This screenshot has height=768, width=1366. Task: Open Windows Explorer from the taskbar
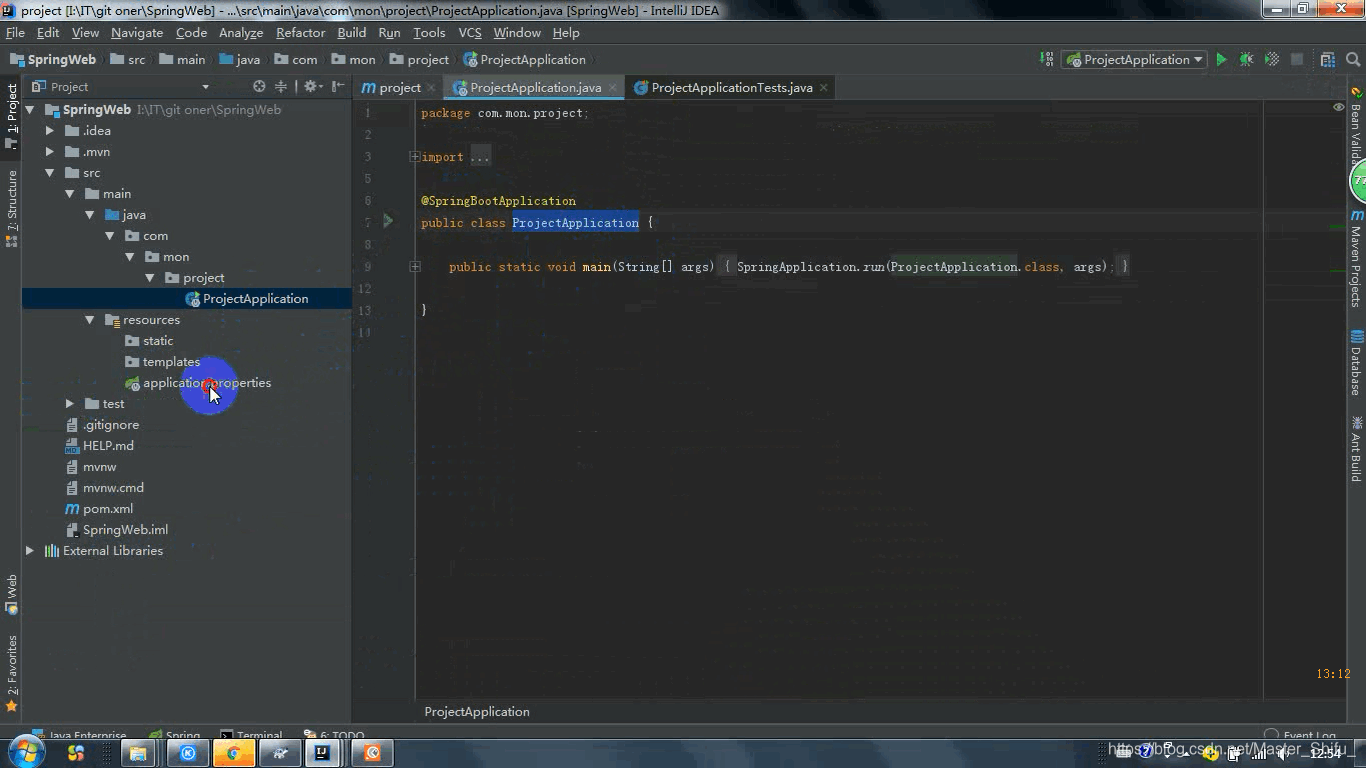pyautogui.click(x=138, y=753)
